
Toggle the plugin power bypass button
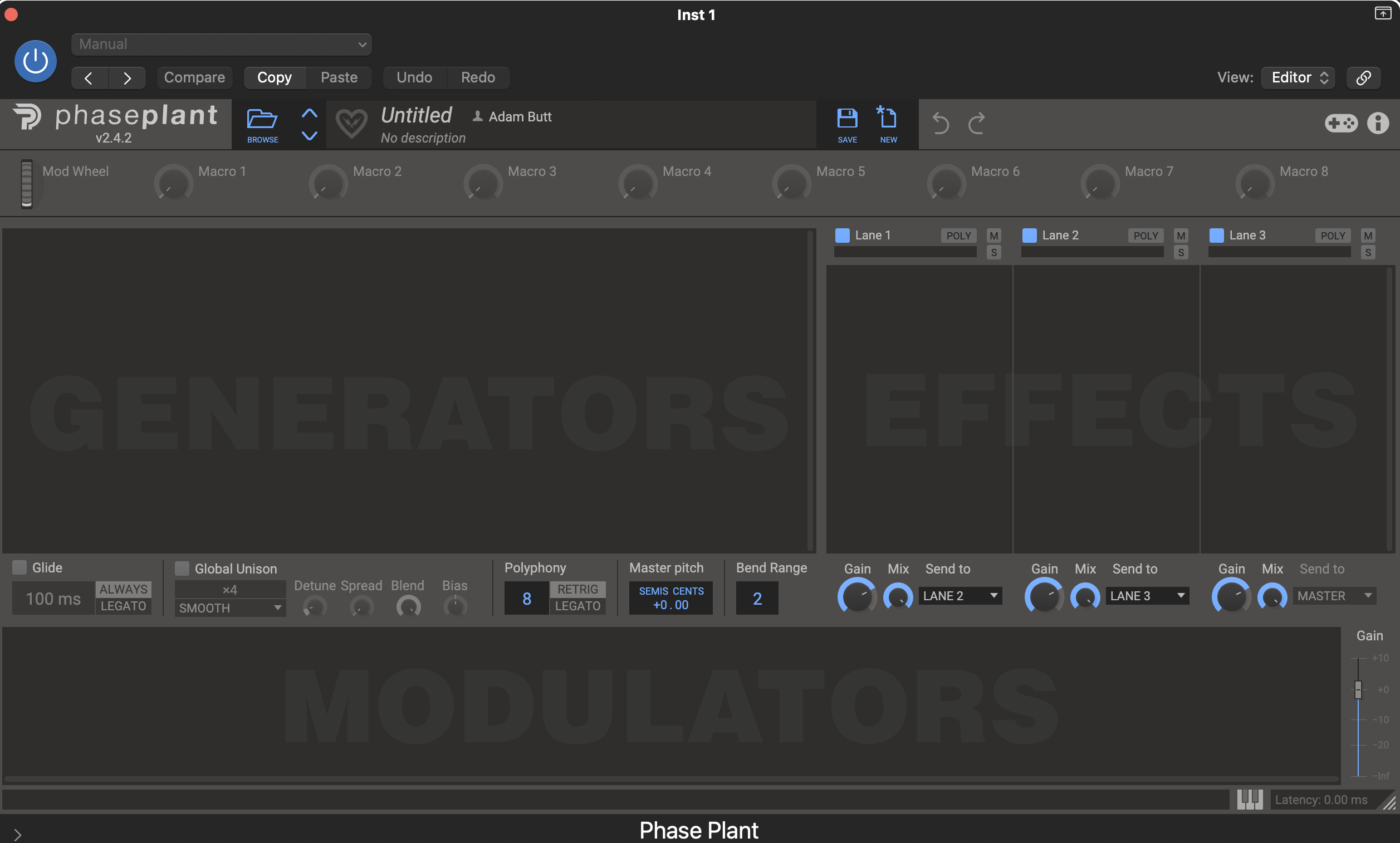(x=35, y=61)
